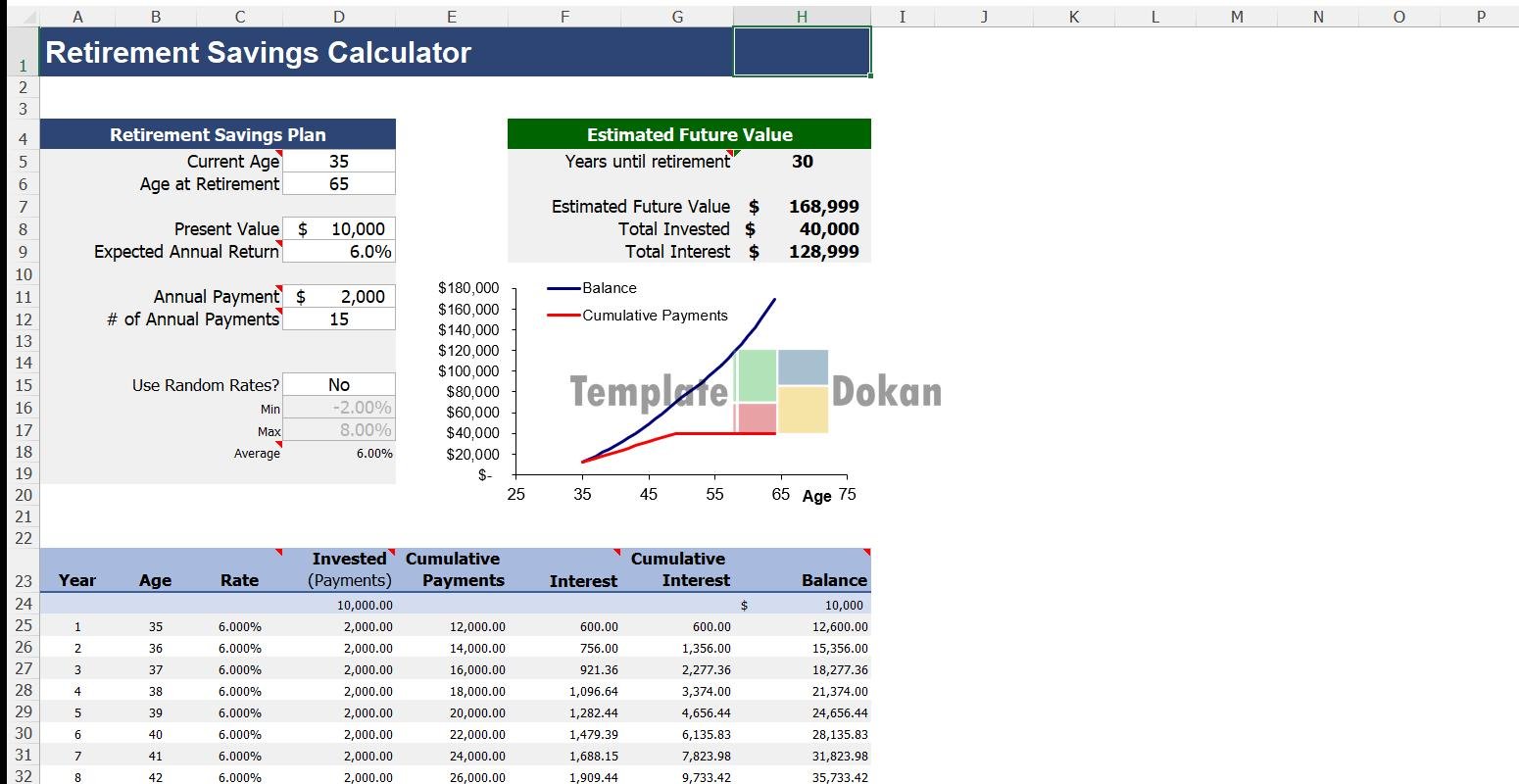The image size is (1519, 784).
Task: Select the Expected Annual Return 6.0% cell
Action: [339, 252]
